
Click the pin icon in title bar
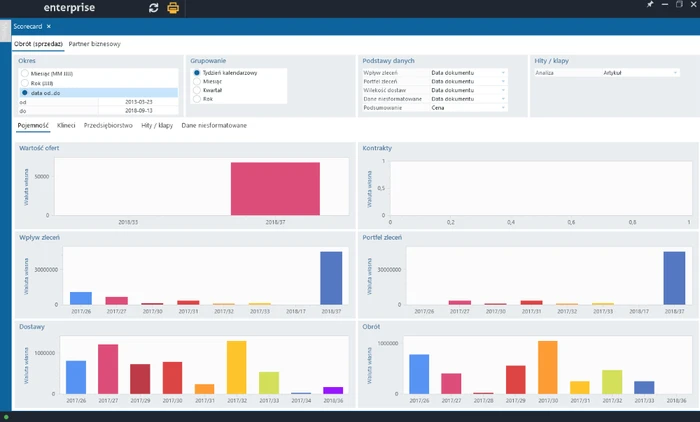pos(650,5)
